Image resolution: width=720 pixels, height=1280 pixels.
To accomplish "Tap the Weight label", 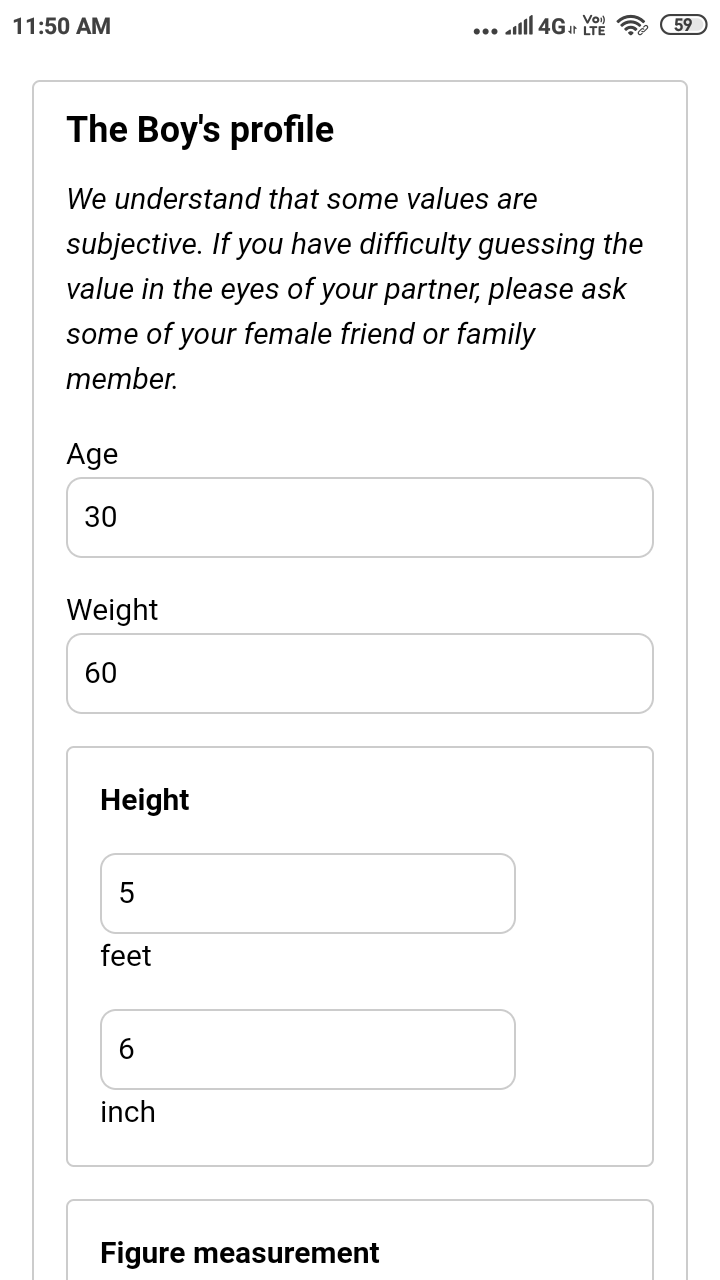I will (112, 610).
